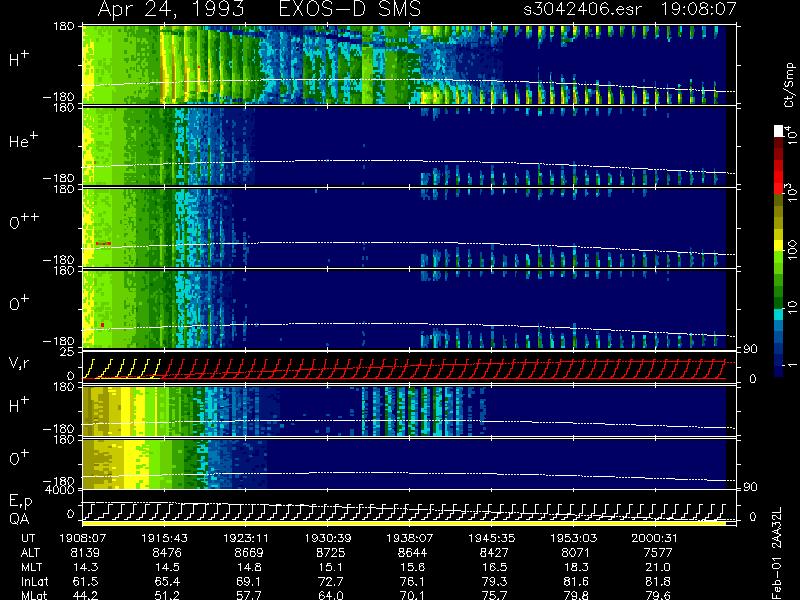
Task: Click ALT value 8071
Action: pos(576,553)
